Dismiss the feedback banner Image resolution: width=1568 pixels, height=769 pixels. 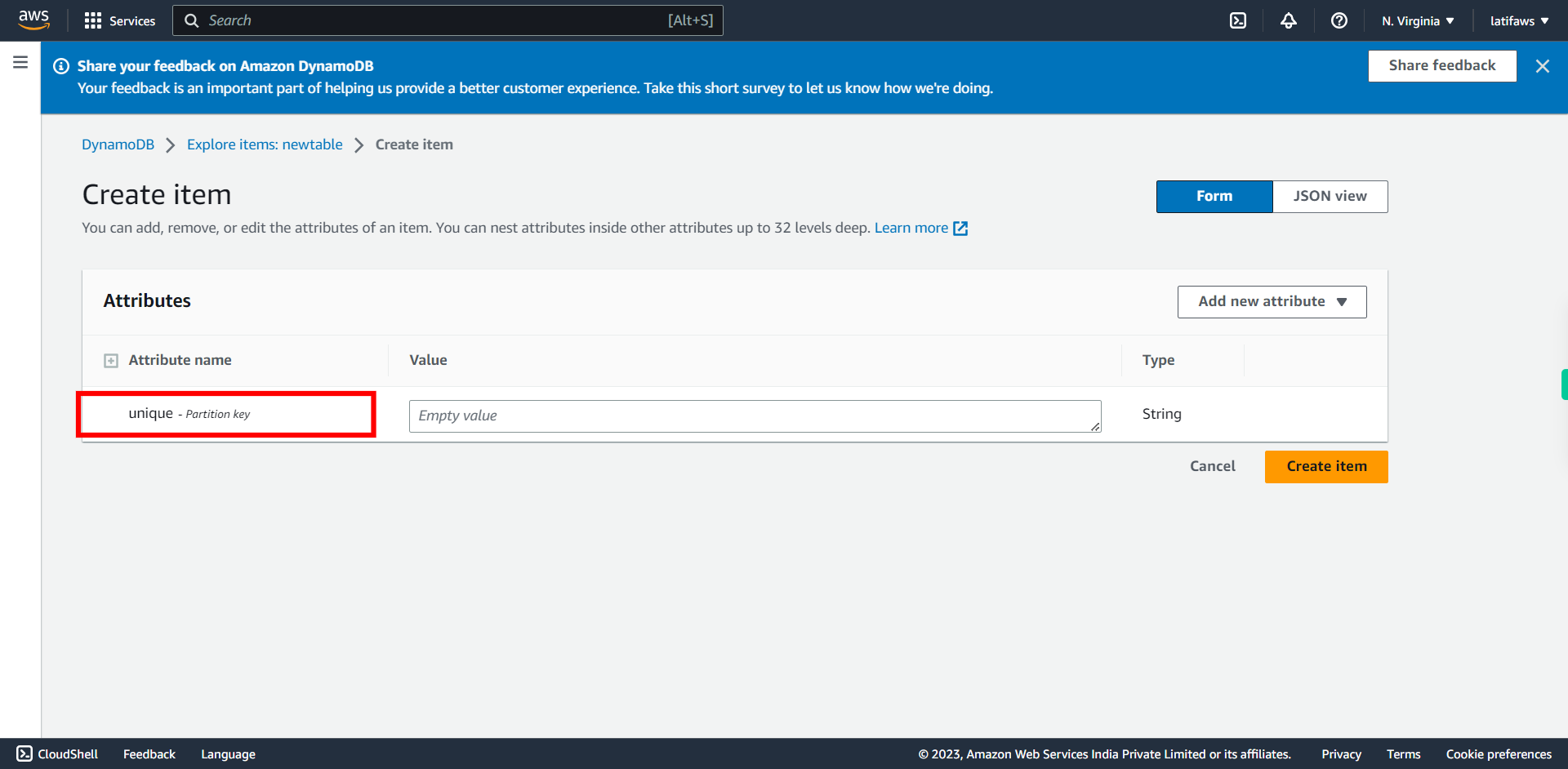(x=1542, y=66)
